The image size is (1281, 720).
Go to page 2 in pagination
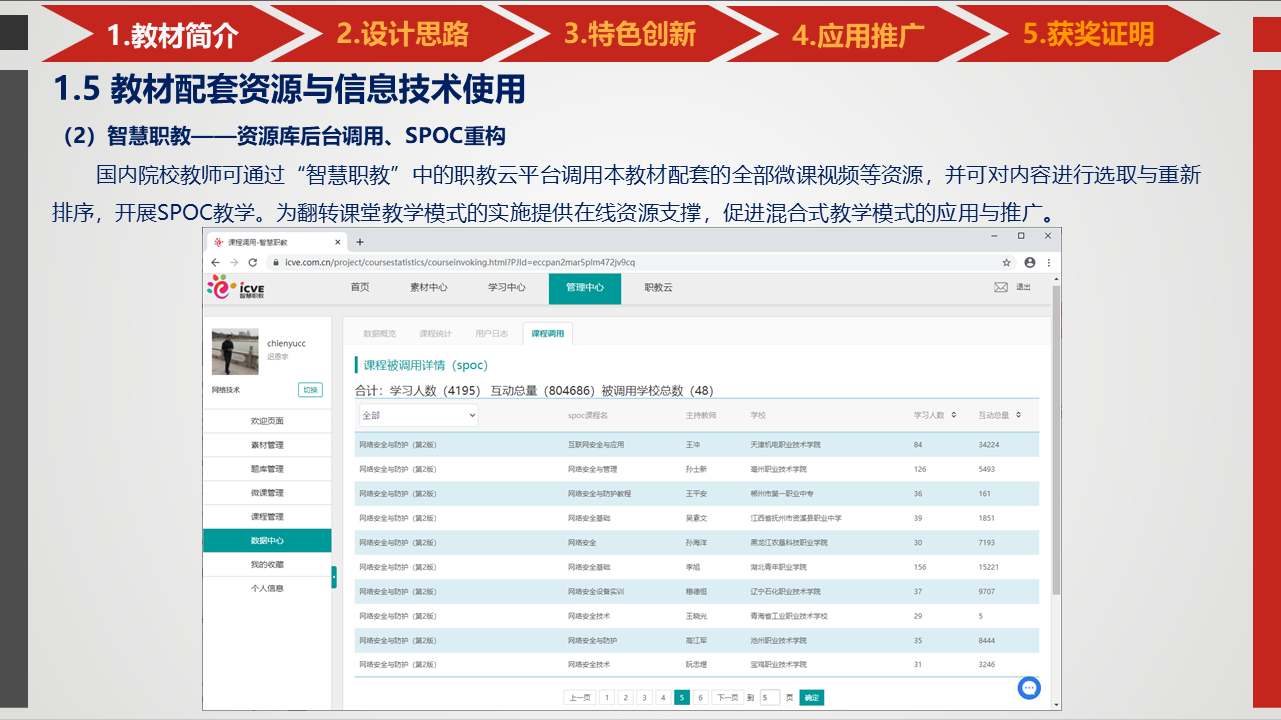[625, 698]
